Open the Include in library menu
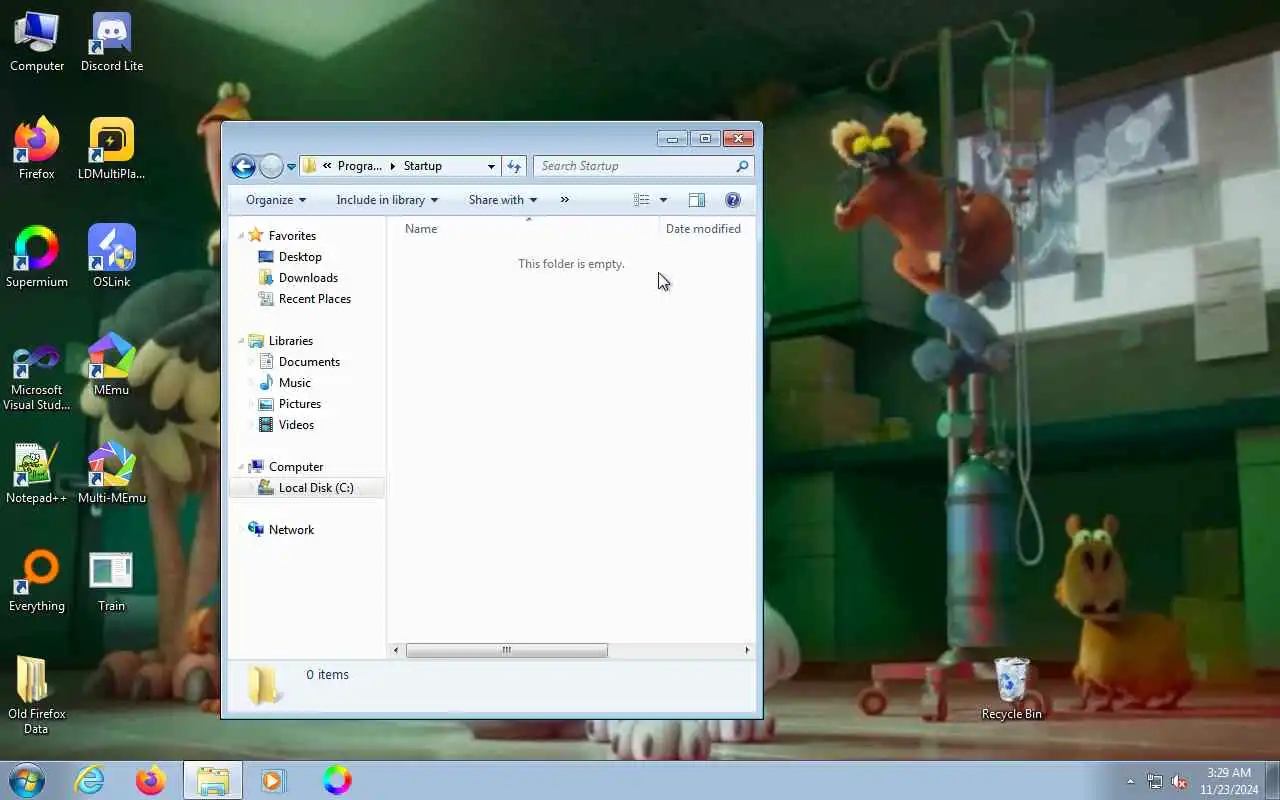This screenshot has width=1280, height=800. 387,200
